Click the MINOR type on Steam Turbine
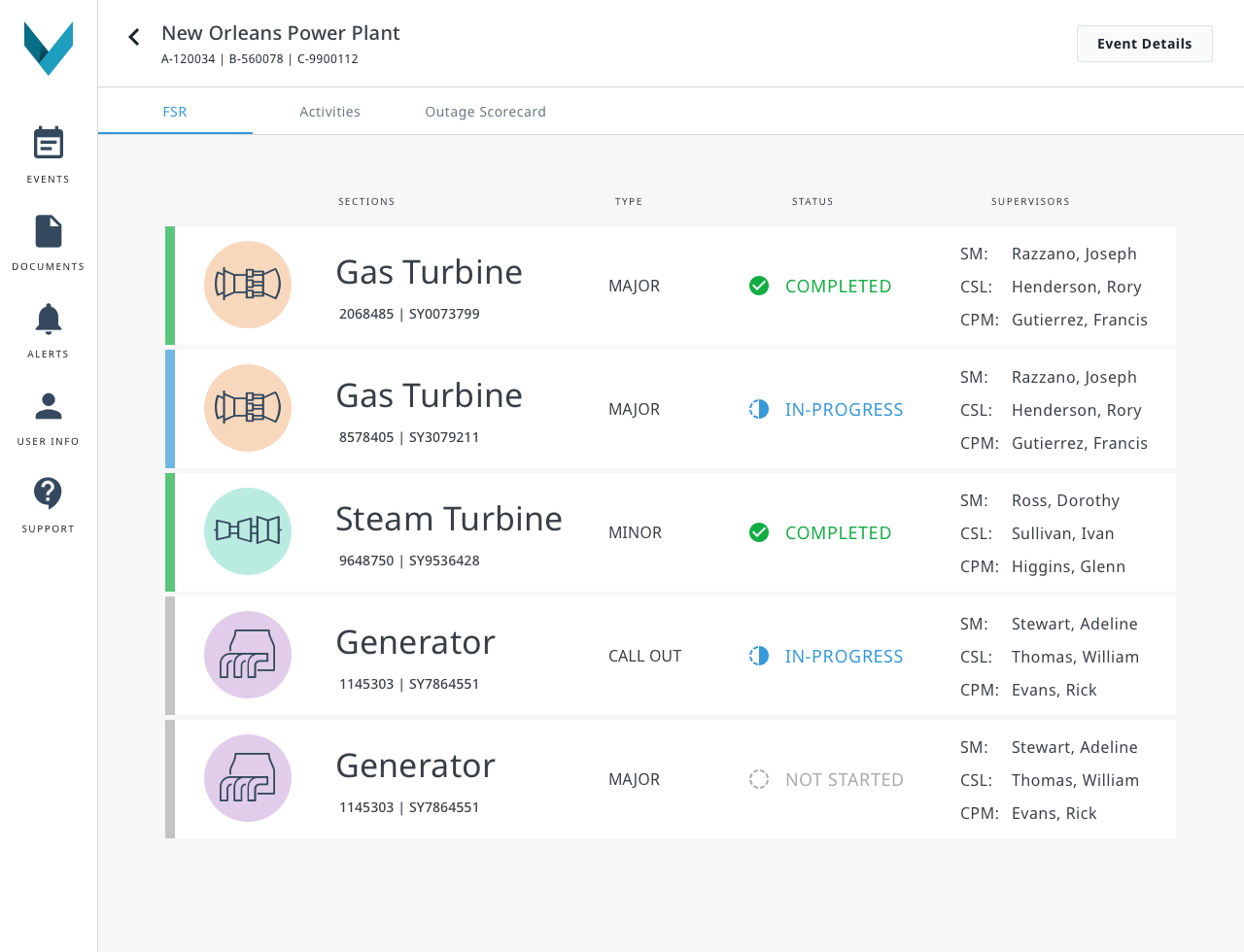 click(635, 533)
